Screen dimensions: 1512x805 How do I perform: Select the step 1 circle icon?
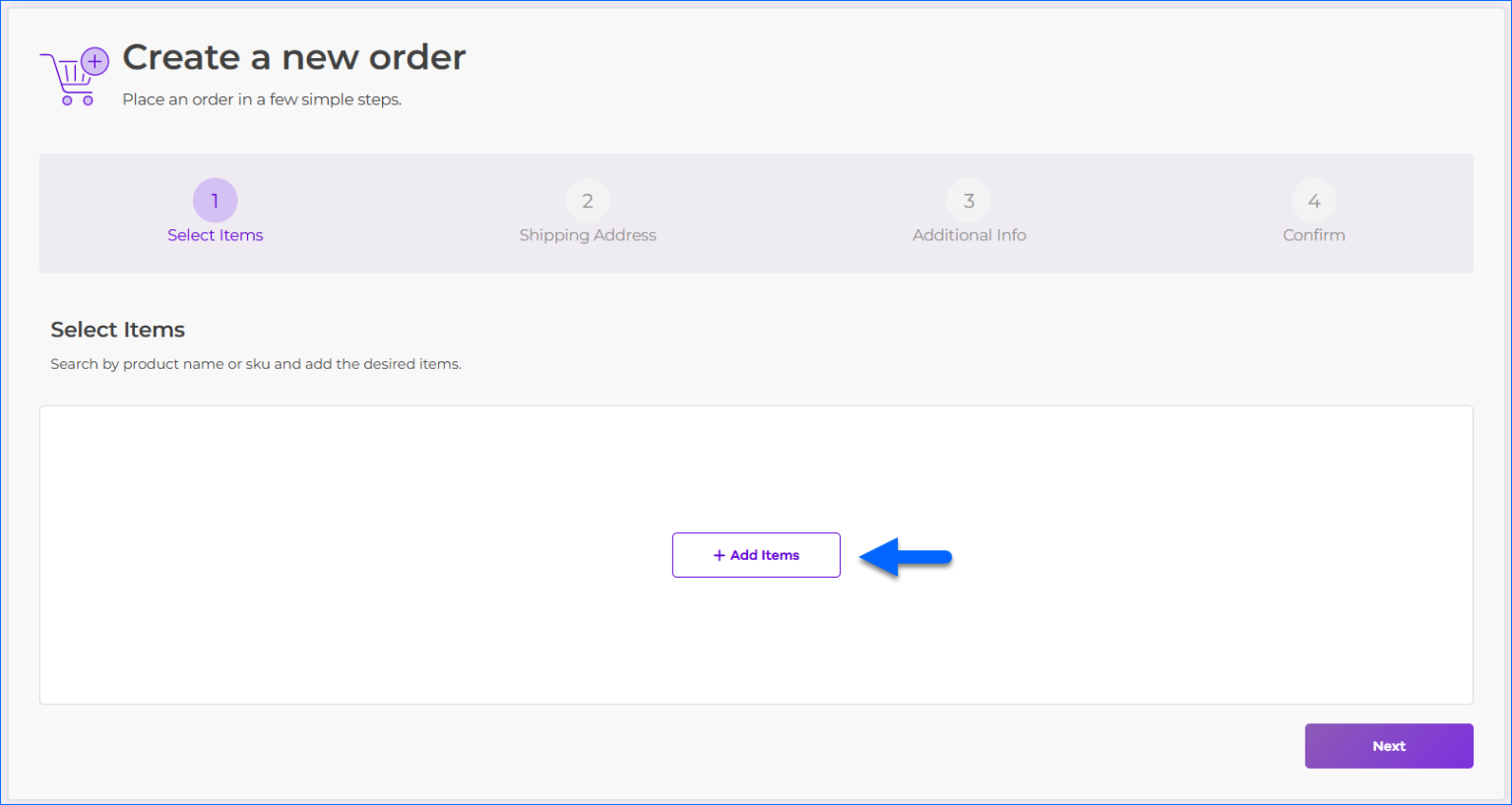[215, 200]
